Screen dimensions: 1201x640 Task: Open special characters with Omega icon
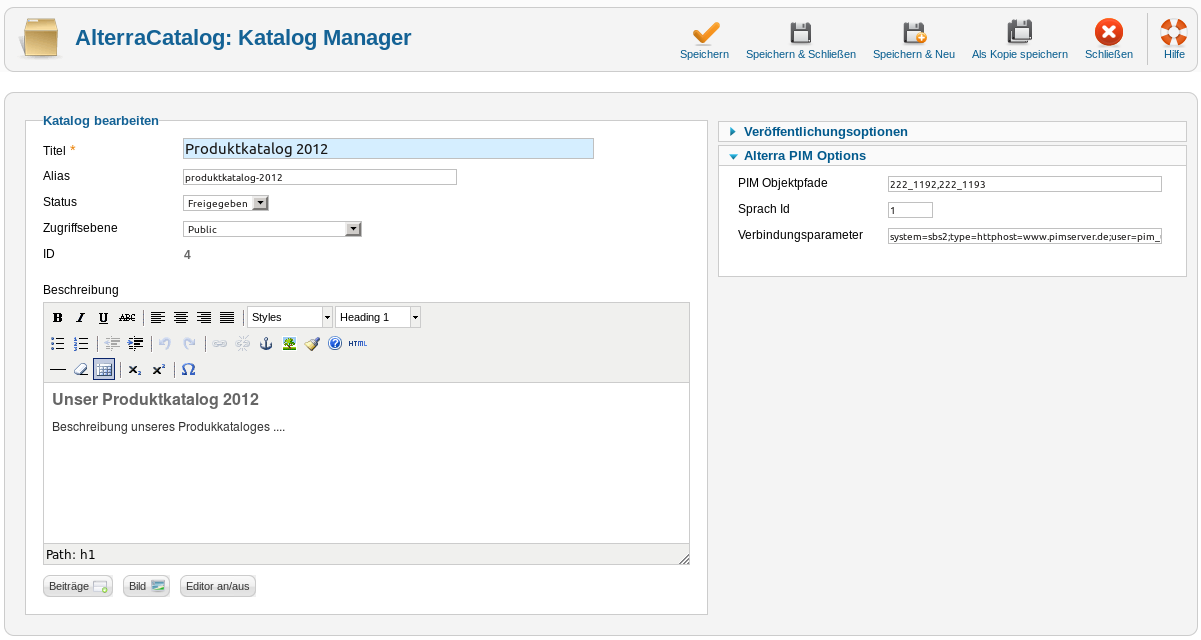click(x=188, y=369)
